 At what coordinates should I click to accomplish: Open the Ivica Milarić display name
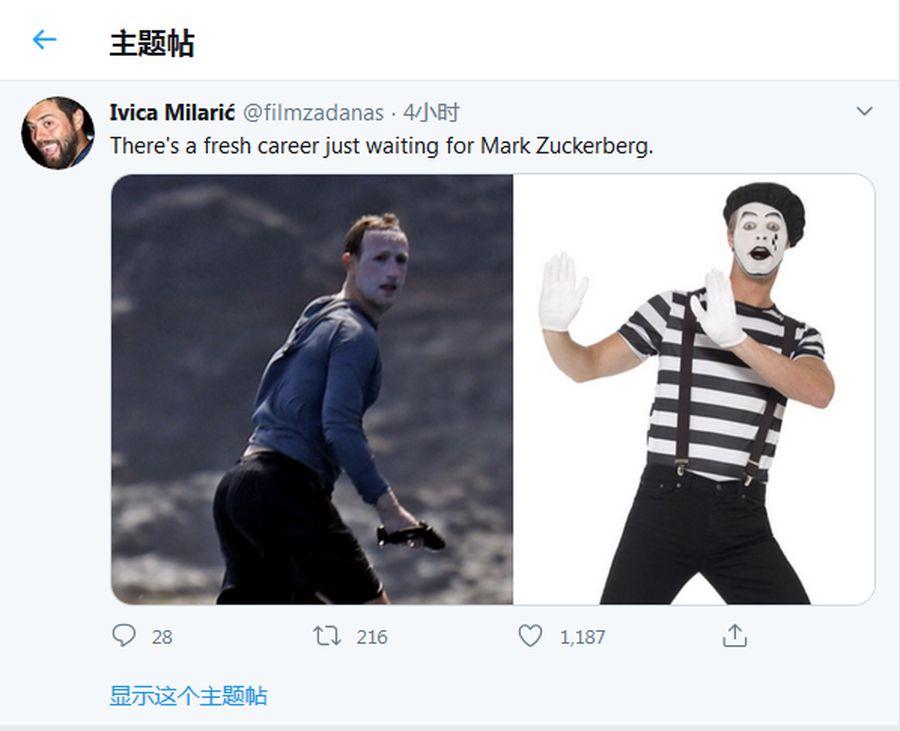pyautogui.click(x=172, y=112)
